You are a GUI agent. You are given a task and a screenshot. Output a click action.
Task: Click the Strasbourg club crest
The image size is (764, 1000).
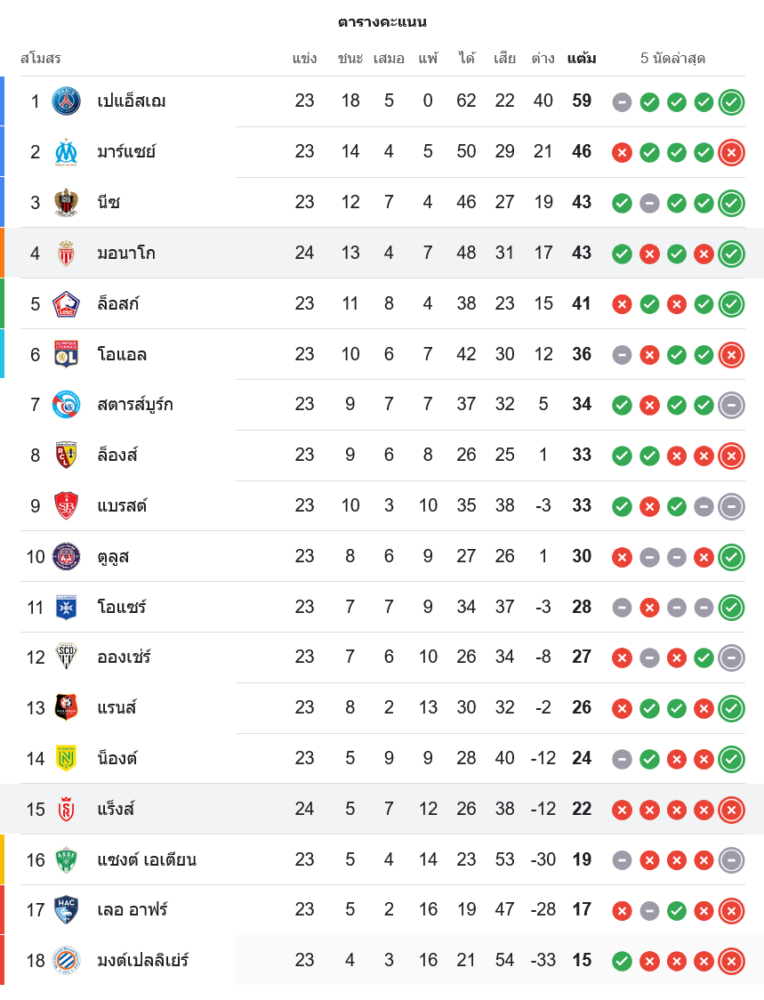(x=66, y=404)
